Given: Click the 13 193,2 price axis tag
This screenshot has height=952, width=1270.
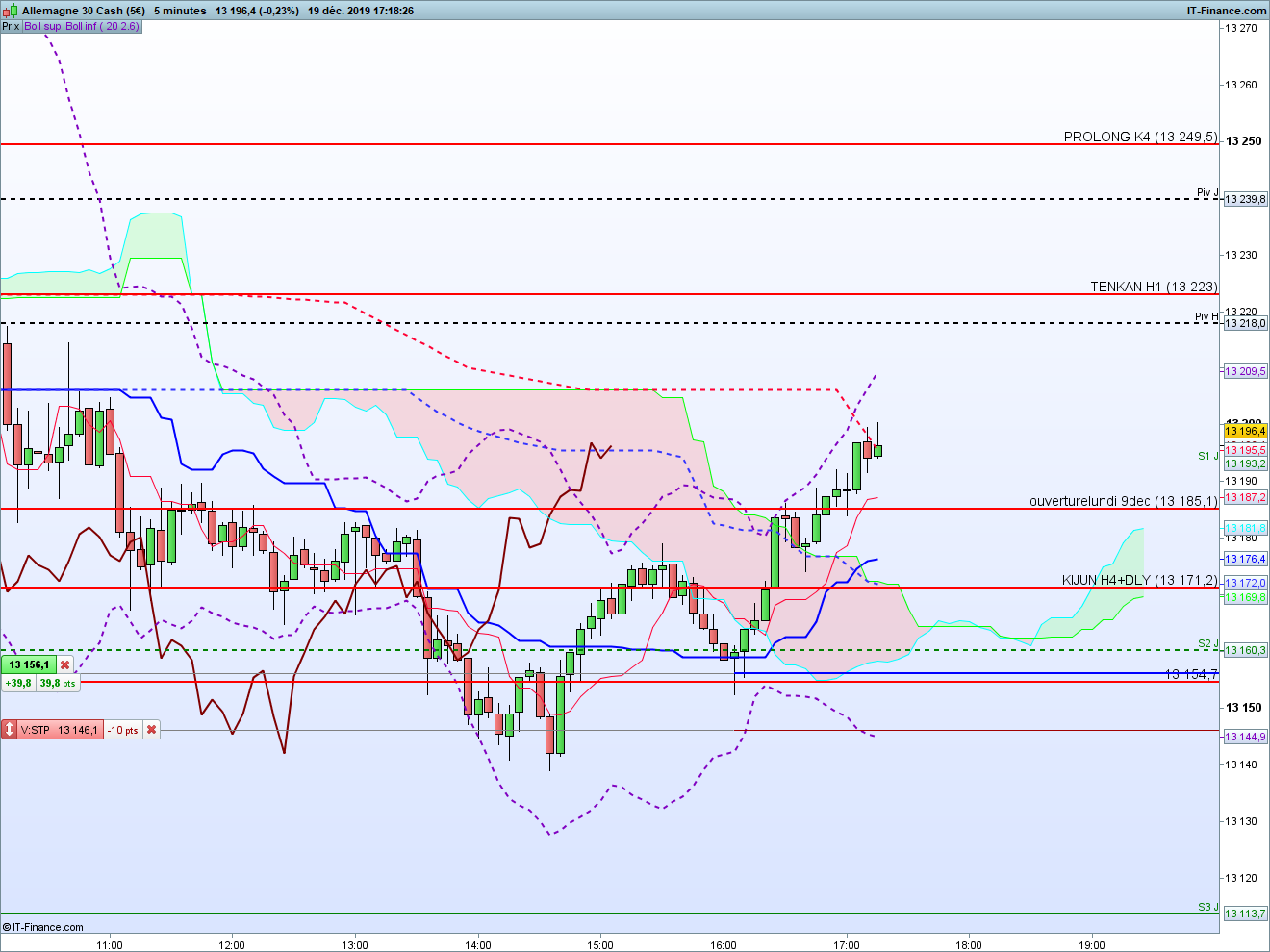Looking at the screenshot, I should tap(1245, 463).
